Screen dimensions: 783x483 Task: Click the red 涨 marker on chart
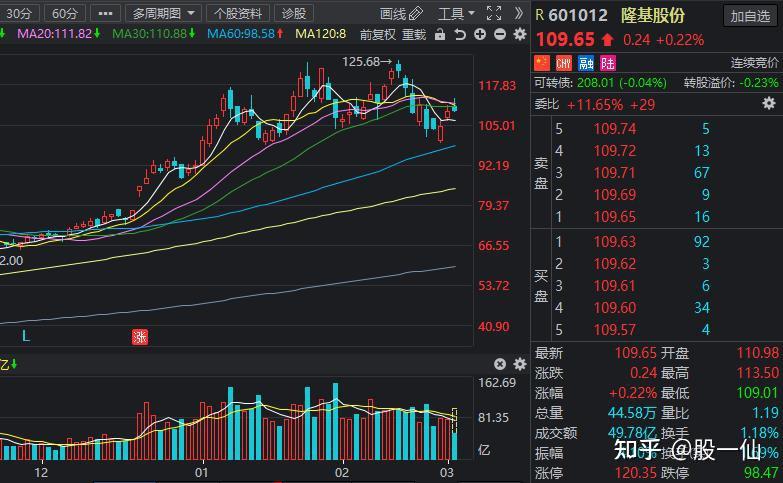(140, 337)
